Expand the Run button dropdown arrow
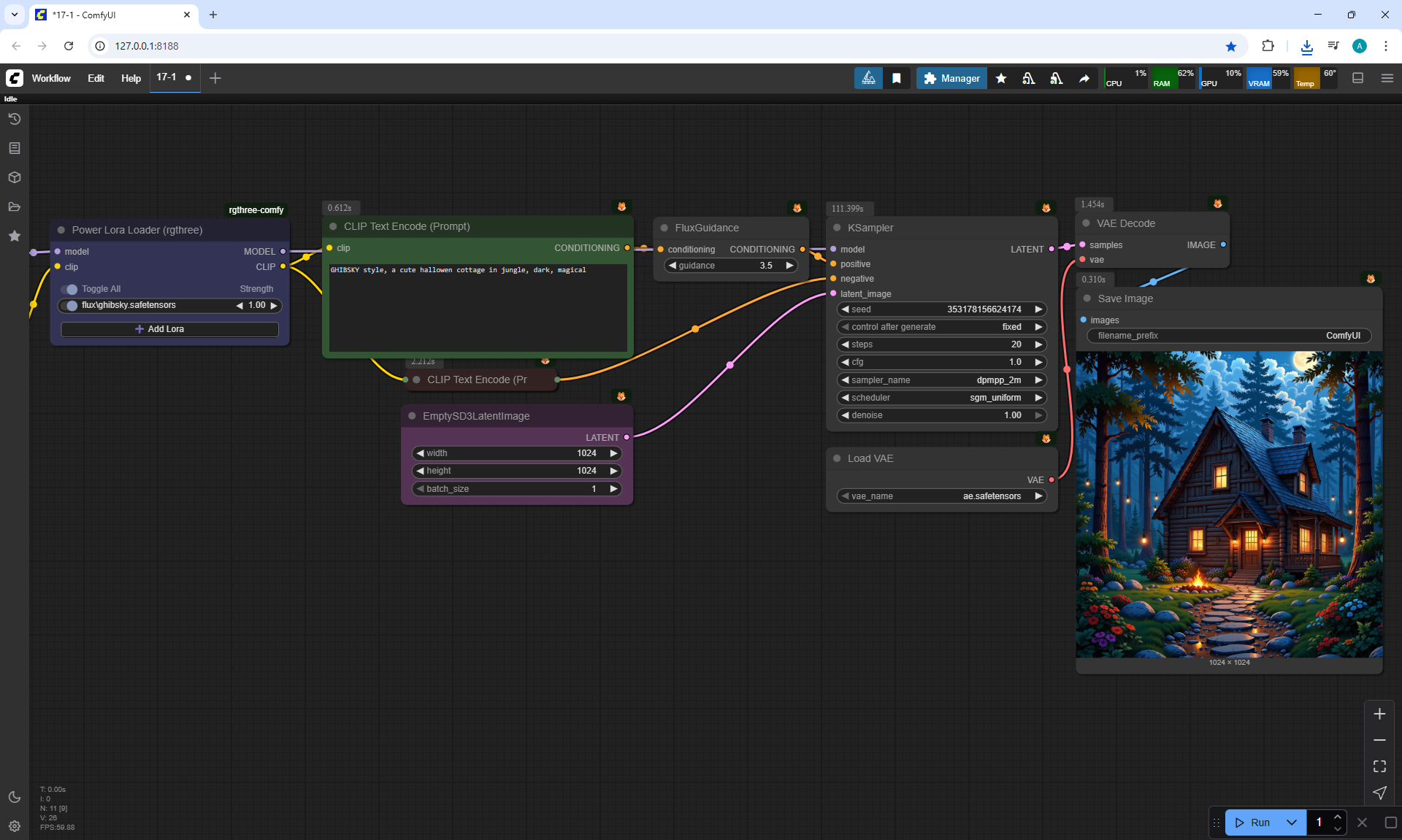This screenshot has height=840, width=1402. (x=1291, y=822)
